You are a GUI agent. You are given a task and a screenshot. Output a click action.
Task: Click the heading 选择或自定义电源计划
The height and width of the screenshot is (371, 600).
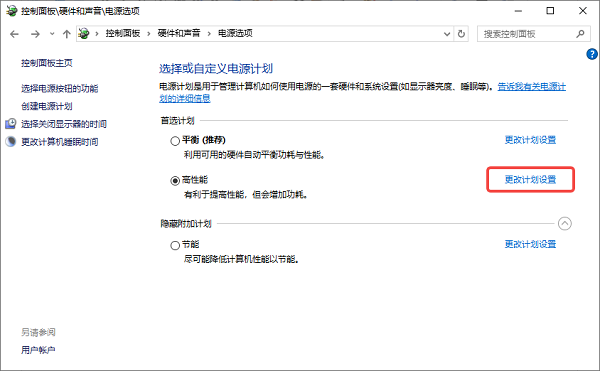click(216, 69)
